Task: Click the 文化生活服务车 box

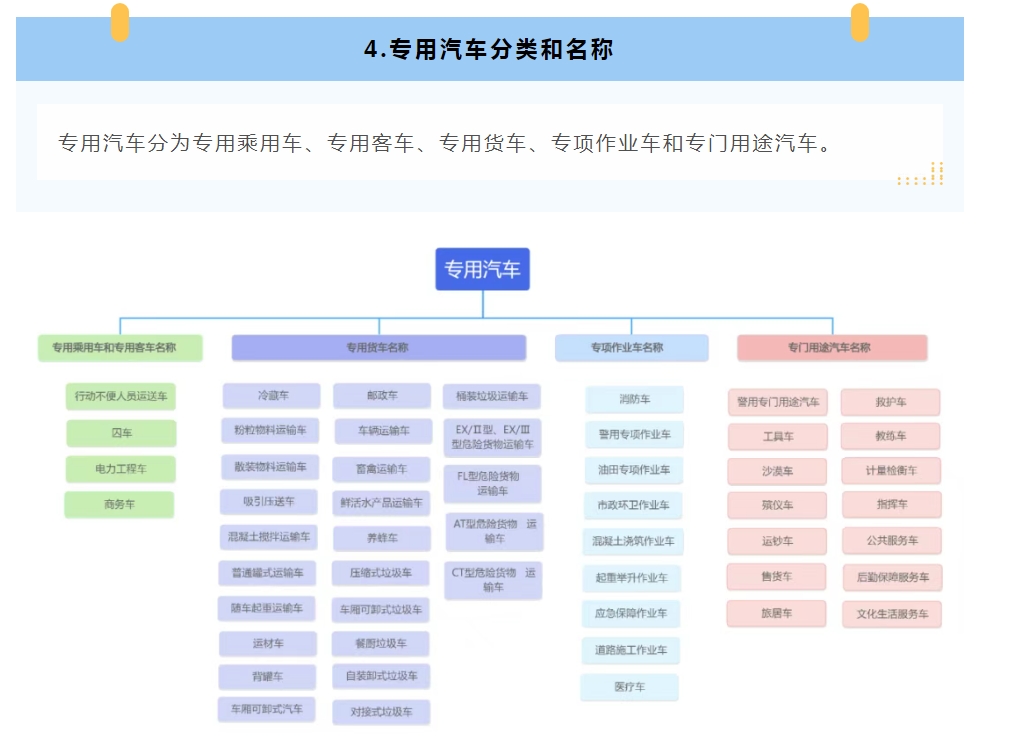Action: coord(891,614)
